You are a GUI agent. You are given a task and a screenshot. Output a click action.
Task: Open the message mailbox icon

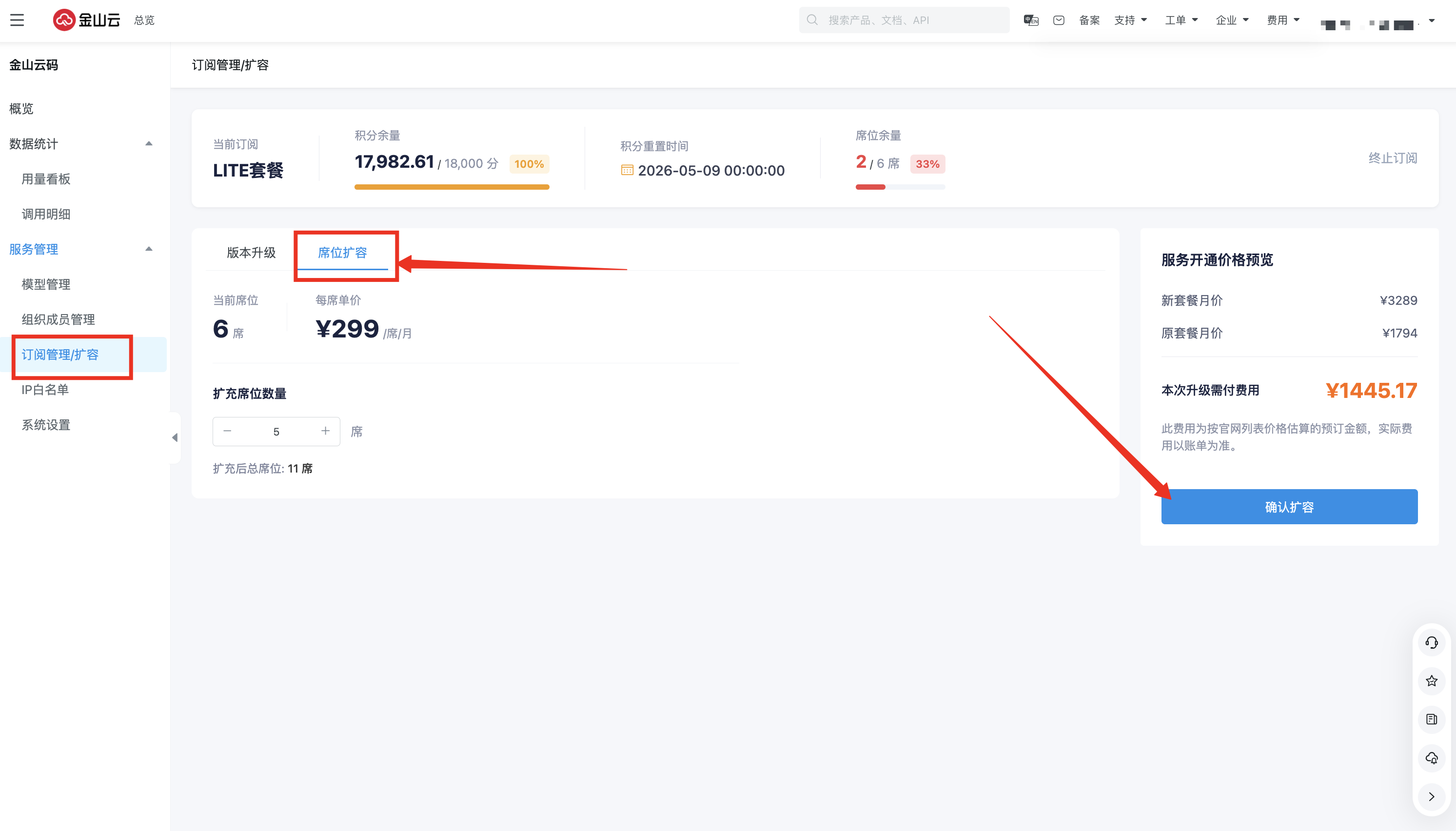coord(1059,20)
